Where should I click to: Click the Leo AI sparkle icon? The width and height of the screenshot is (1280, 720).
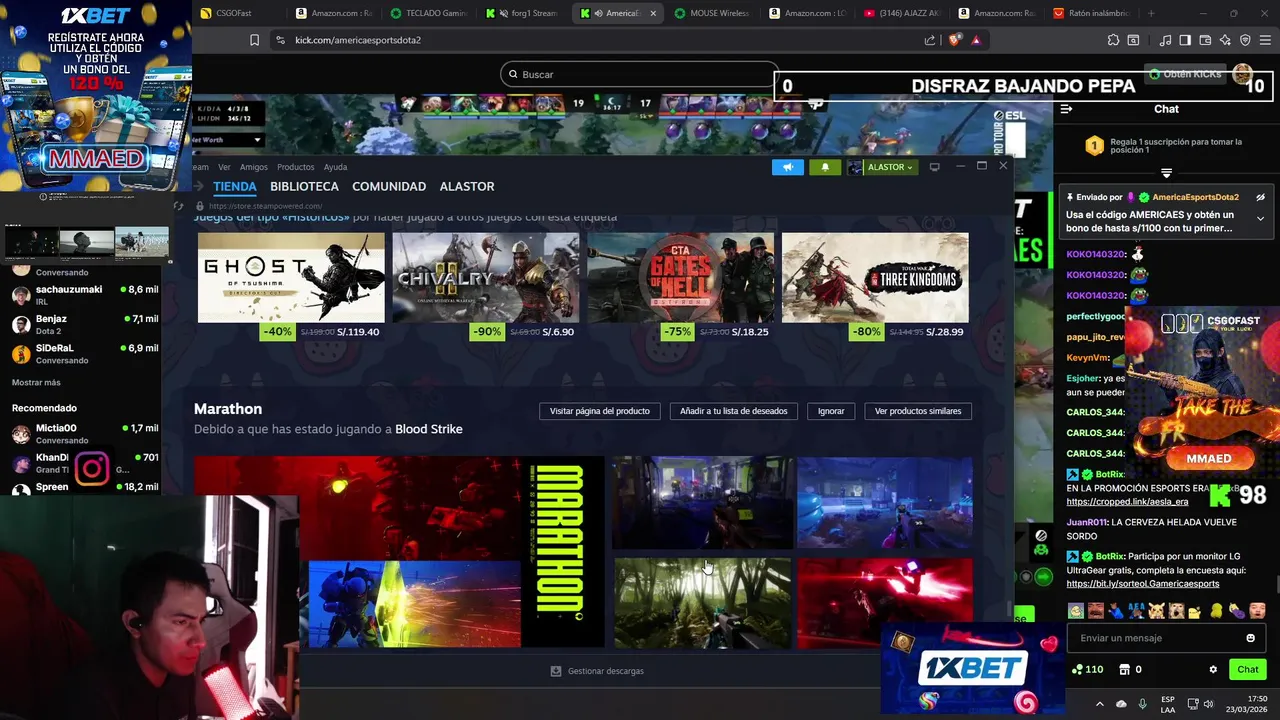click(1225, 40)
